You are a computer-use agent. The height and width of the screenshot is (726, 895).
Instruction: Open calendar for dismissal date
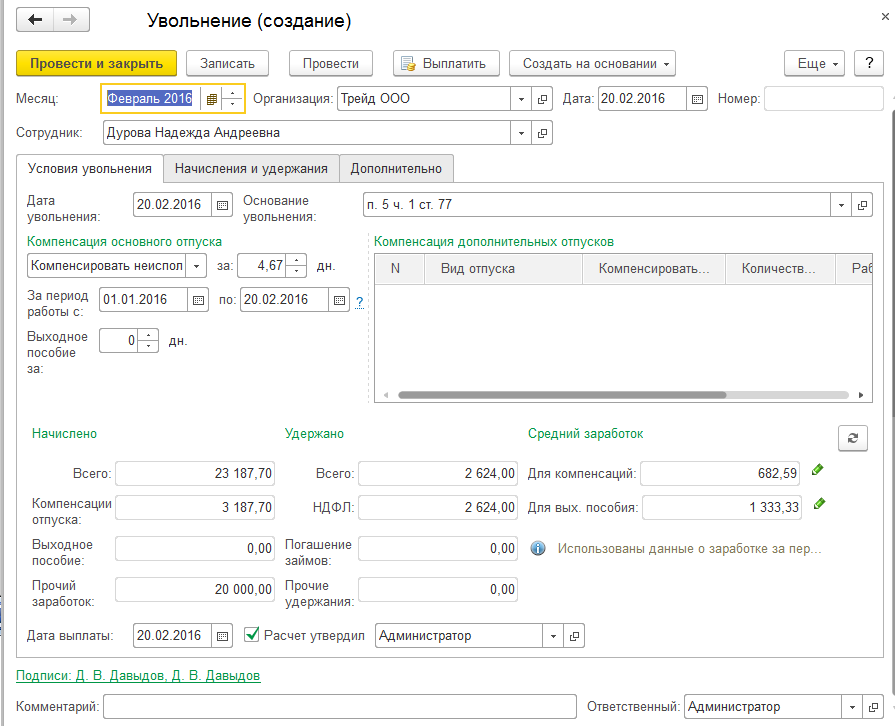[222, 204]
